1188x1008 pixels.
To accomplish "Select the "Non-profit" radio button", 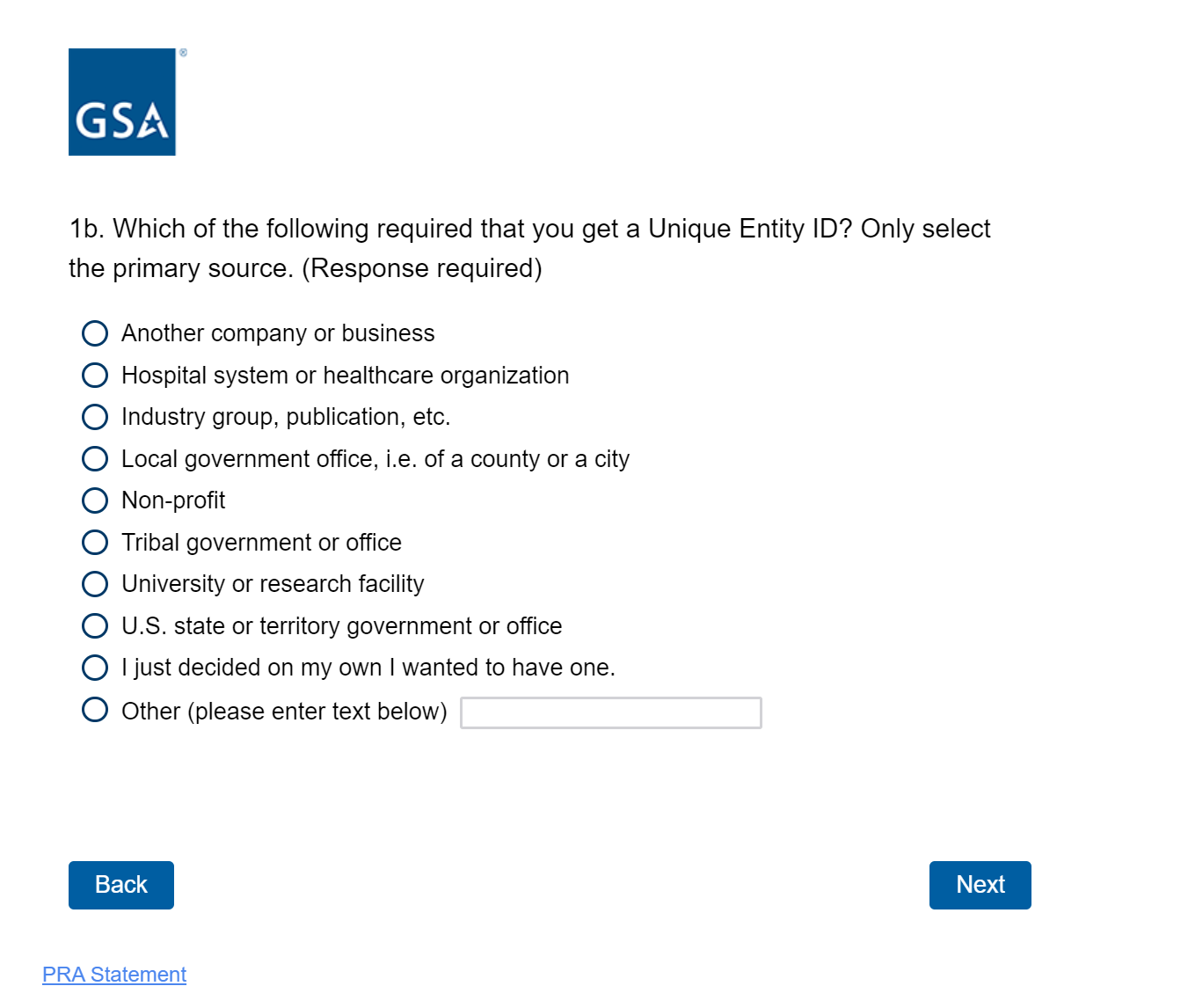I will [95, 500].
